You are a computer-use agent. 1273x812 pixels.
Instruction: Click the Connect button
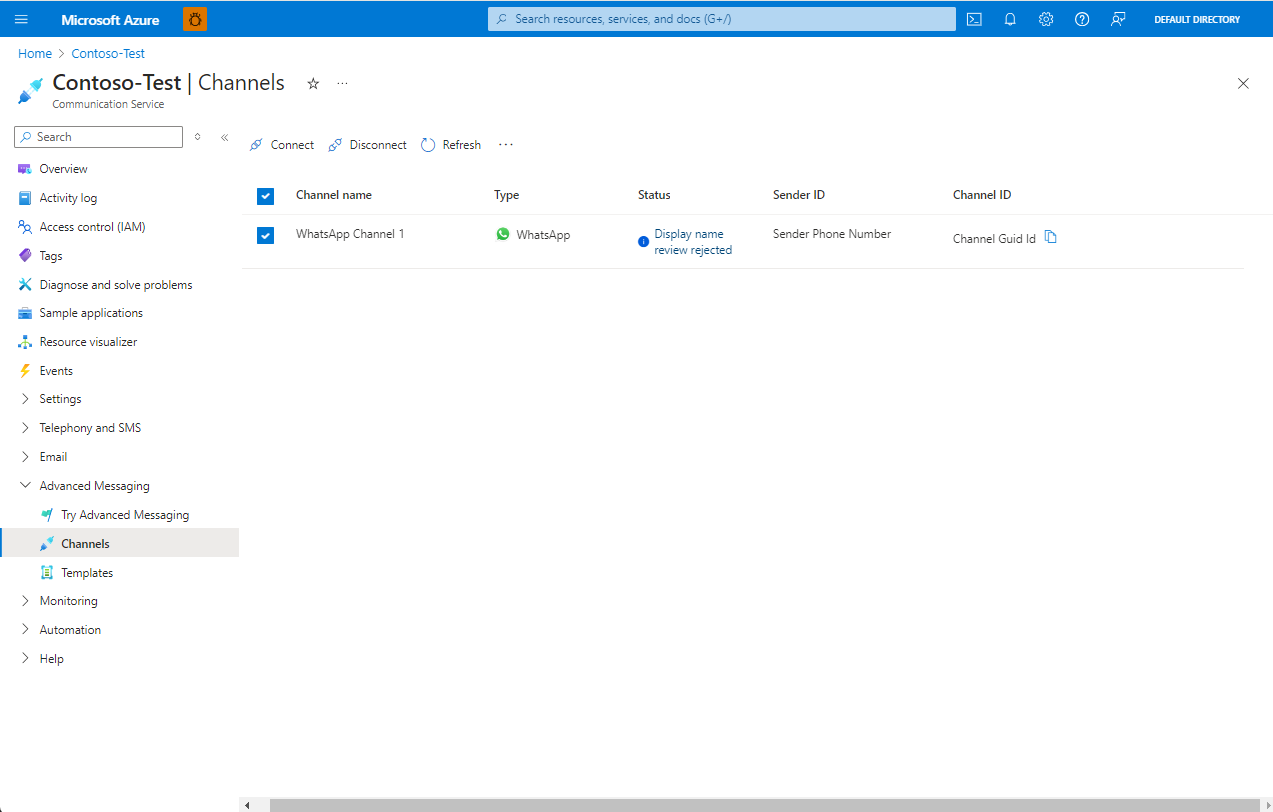point(282,145)
